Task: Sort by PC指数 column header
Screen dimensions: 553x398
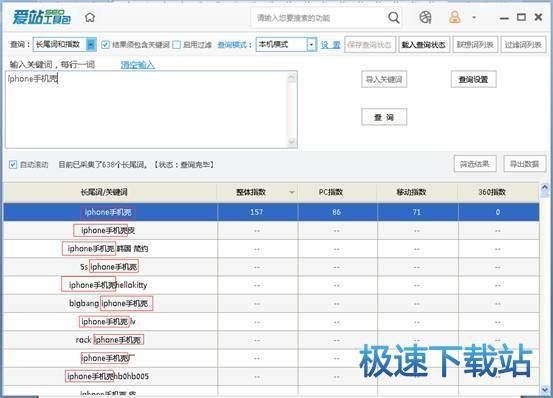Action: (x=337, y=192)
